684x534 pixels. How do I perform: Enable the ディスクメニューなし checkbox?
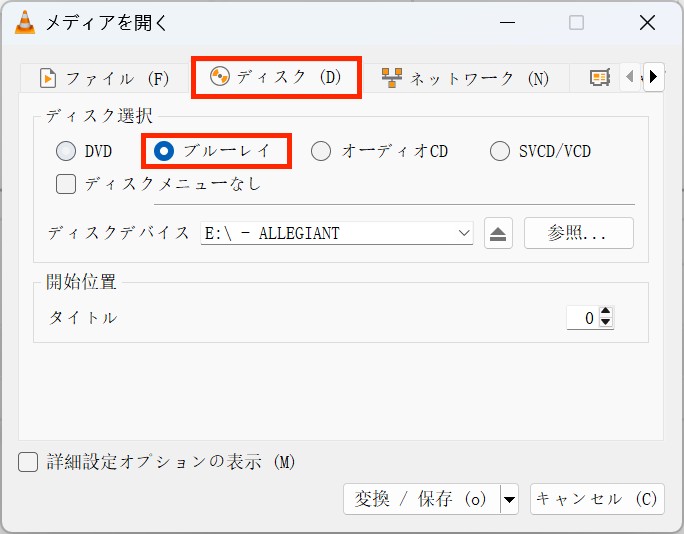coord(66,184)
